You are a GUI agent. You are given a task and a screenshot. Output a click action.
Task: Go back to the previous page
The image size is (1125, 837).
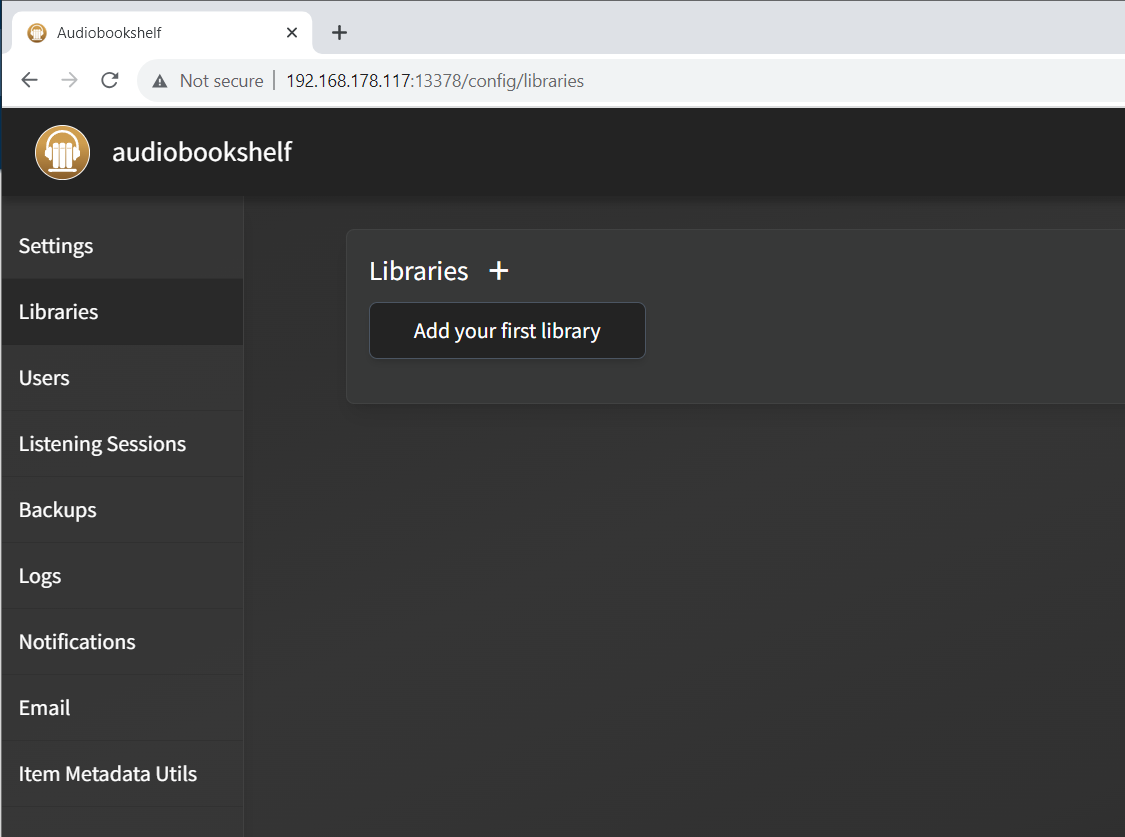coord(30,81)
